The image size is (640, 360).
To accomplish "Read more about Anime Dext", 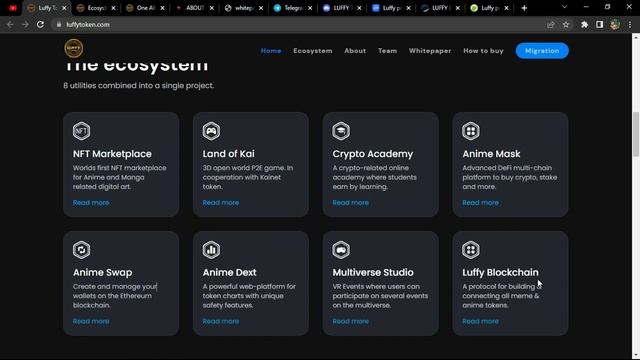I will click(221, 321).
